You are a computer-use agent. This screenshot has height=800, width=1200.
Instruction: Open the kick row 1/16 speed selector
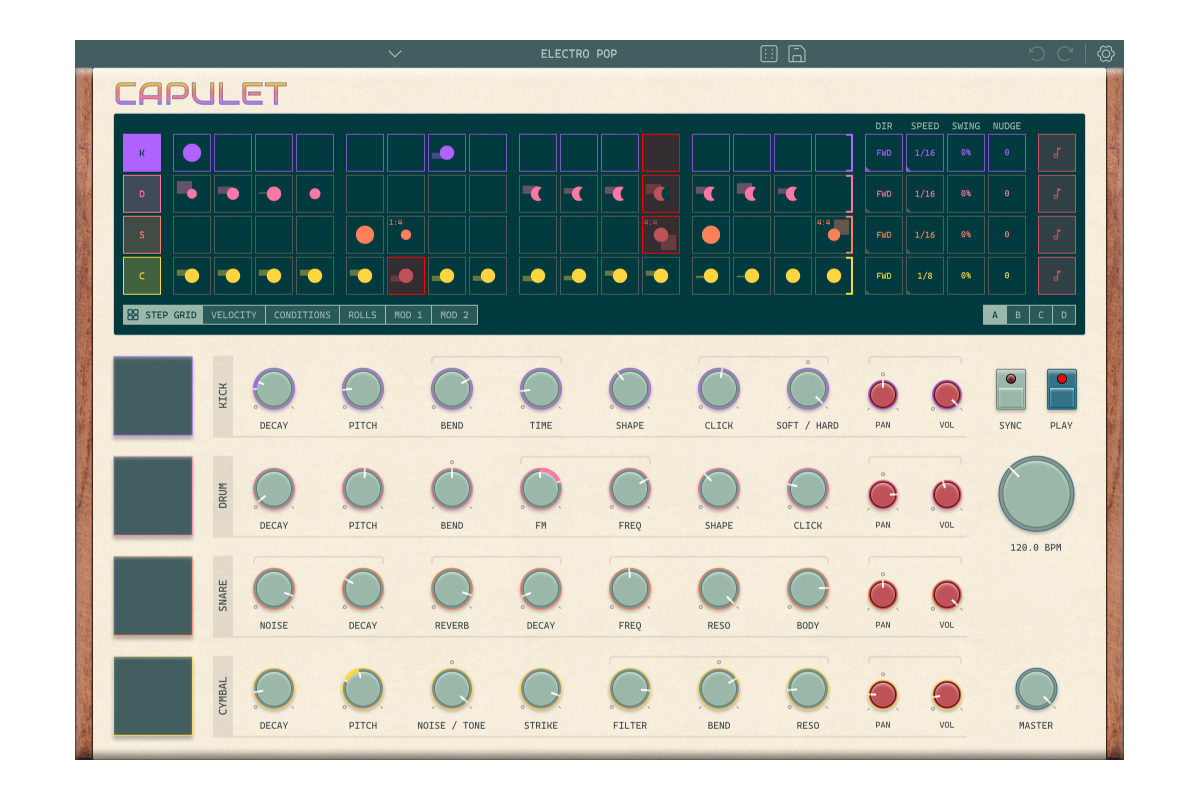[x=925, y=153]
